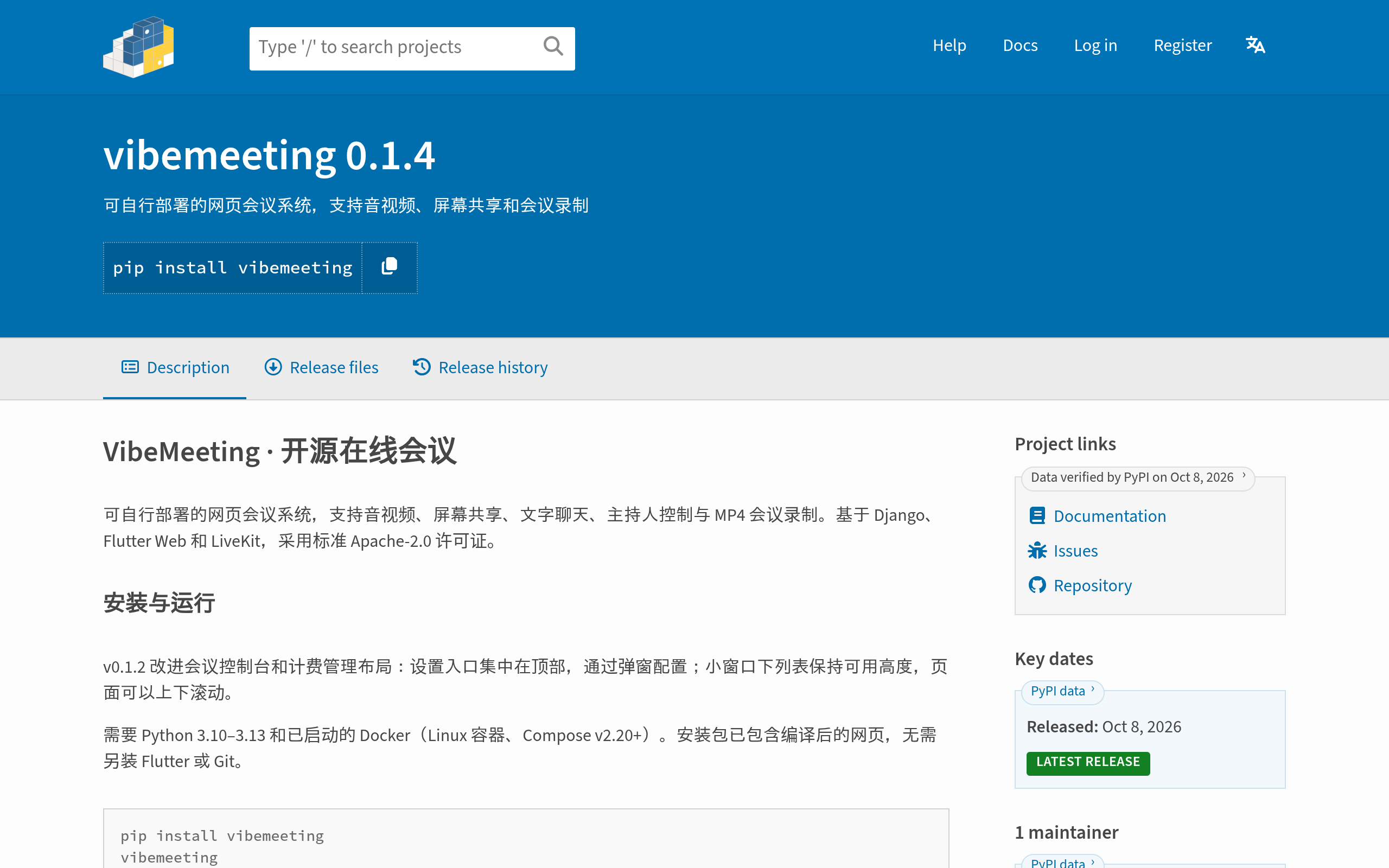Click the Repository GitHub icon
The image size is (1389, 868).
coord(1036,585)
